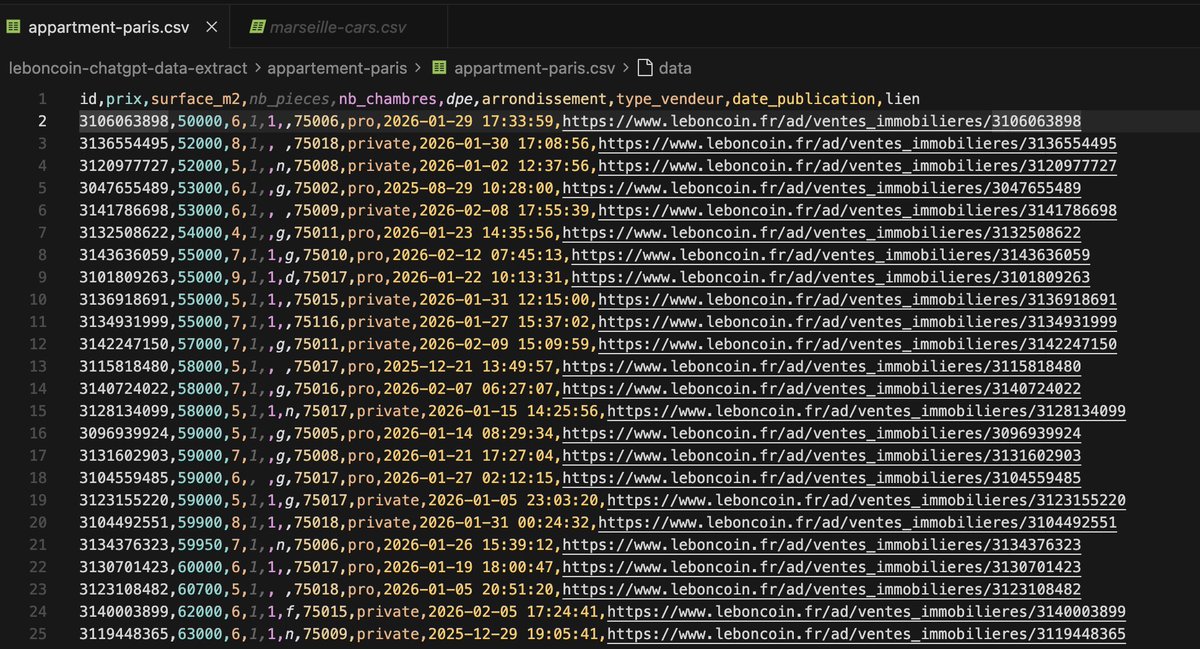
Task: Click the 'lien' header text
Action: (904, 99)
